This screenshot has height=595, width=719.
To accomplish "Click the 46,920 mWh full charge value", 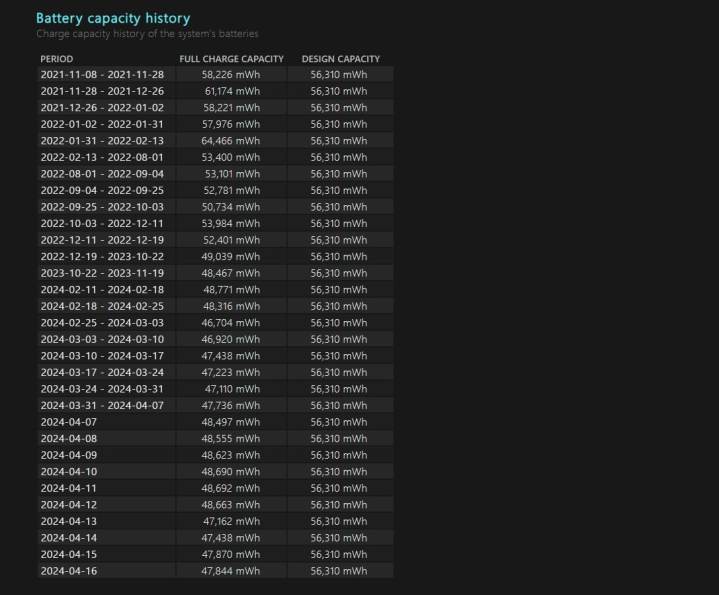I will pyautogui.click(x=231, y=339).
